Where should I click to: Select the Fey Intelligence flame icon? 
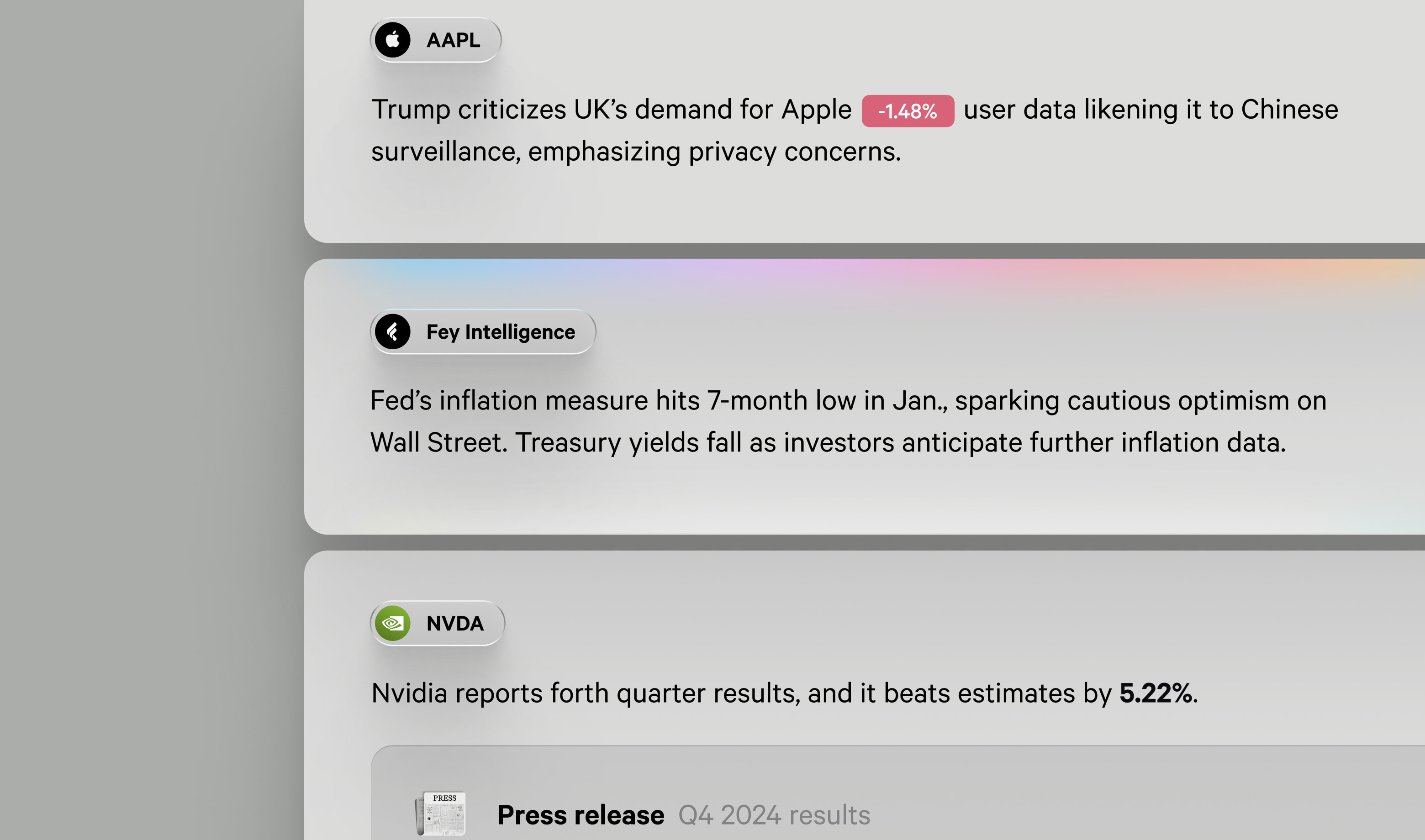coord(395,332)
